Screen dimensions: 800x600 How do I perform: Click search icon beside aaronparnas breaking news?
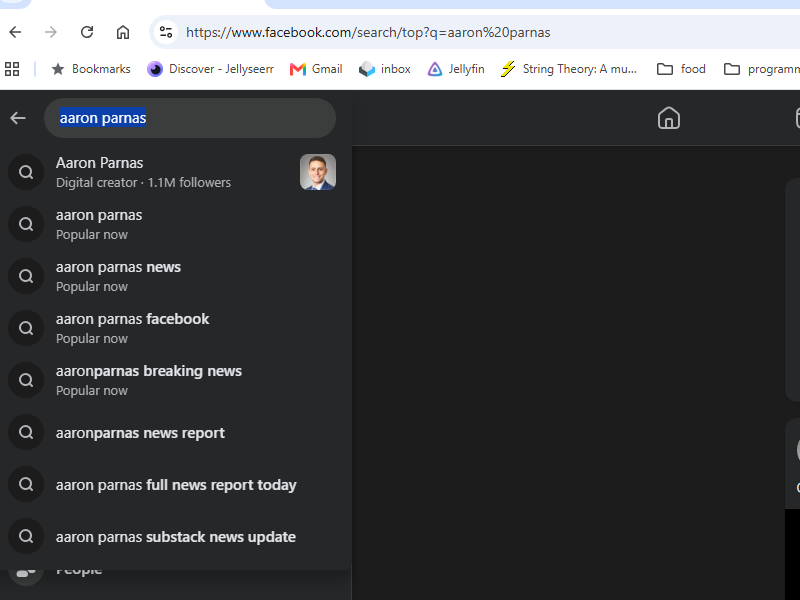(26, 380)
